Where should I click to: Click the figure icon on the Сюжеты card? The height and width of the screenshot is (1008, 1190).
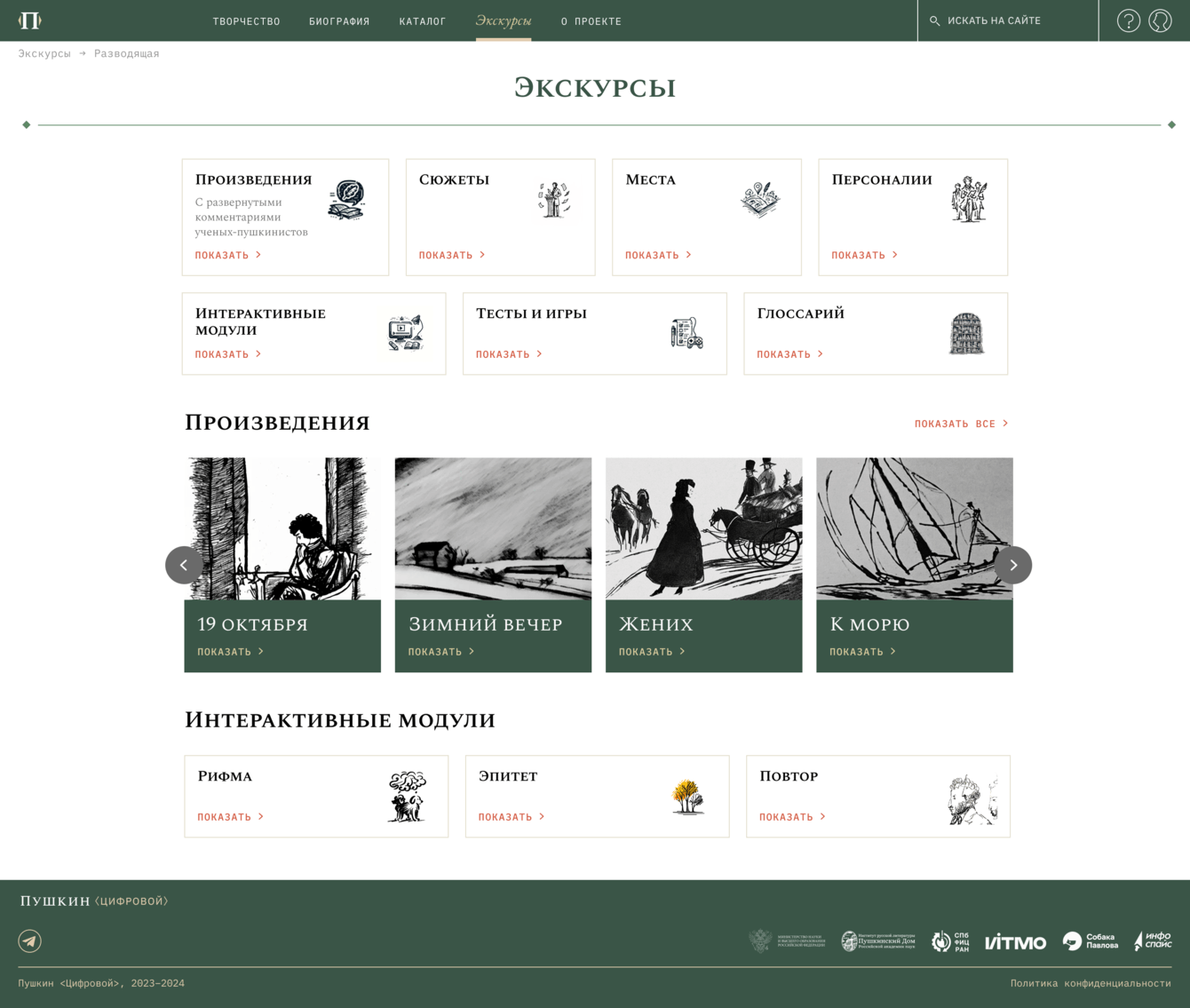pyautogui.click(x=554, y=199)
